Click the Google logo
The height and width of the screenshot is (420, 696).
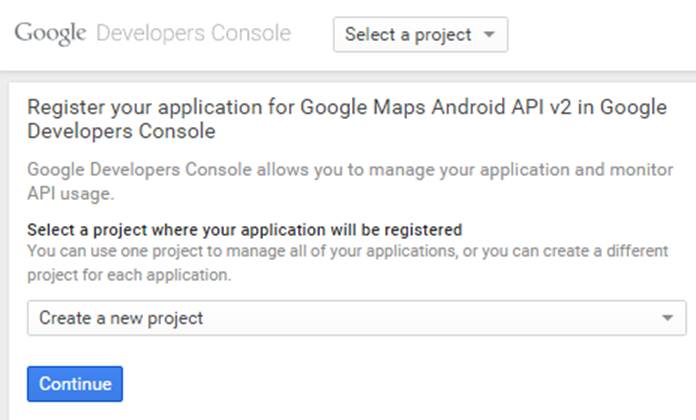[x=50, y=34]
